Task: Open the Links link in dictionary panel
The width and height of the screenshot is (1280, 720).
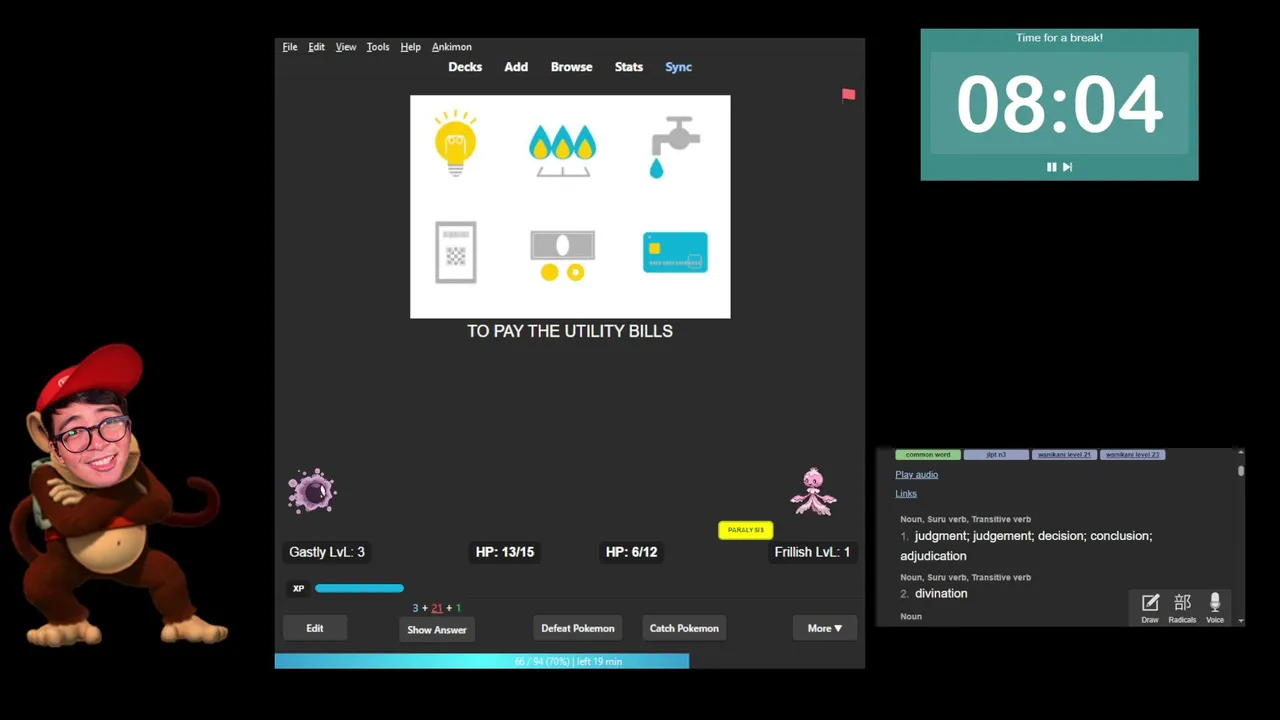Action: tap(906, 493)
